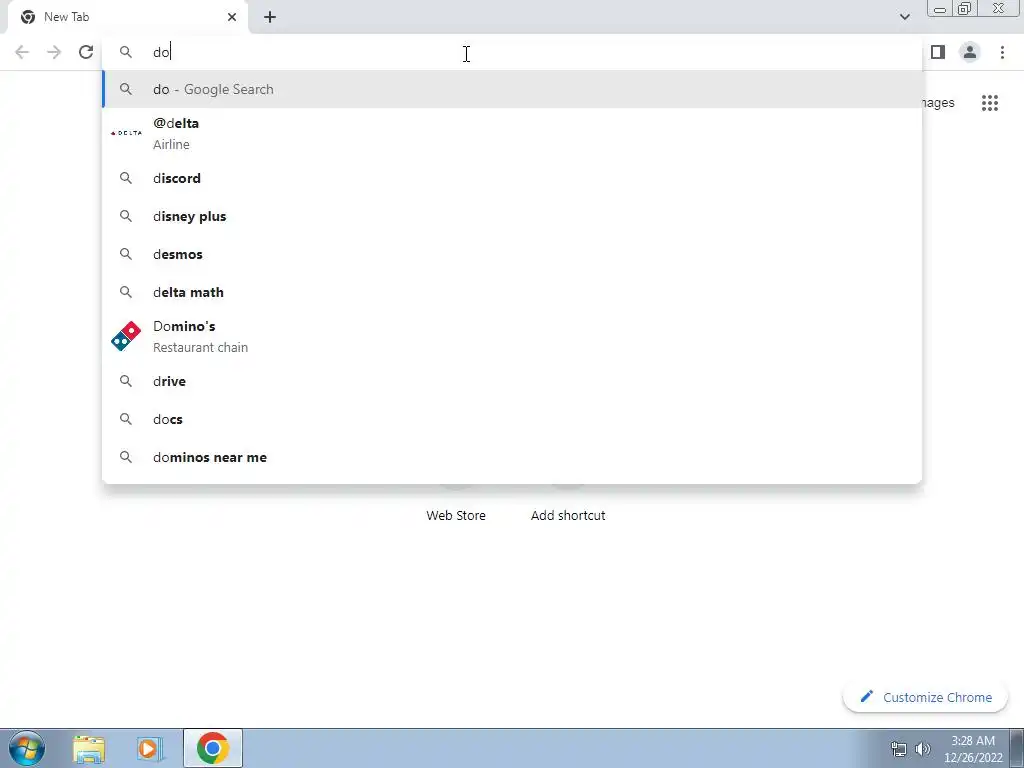This screenshot has height=768, width=1024.
Task: Toggle the side panel icon
Action: coord(938,52)
